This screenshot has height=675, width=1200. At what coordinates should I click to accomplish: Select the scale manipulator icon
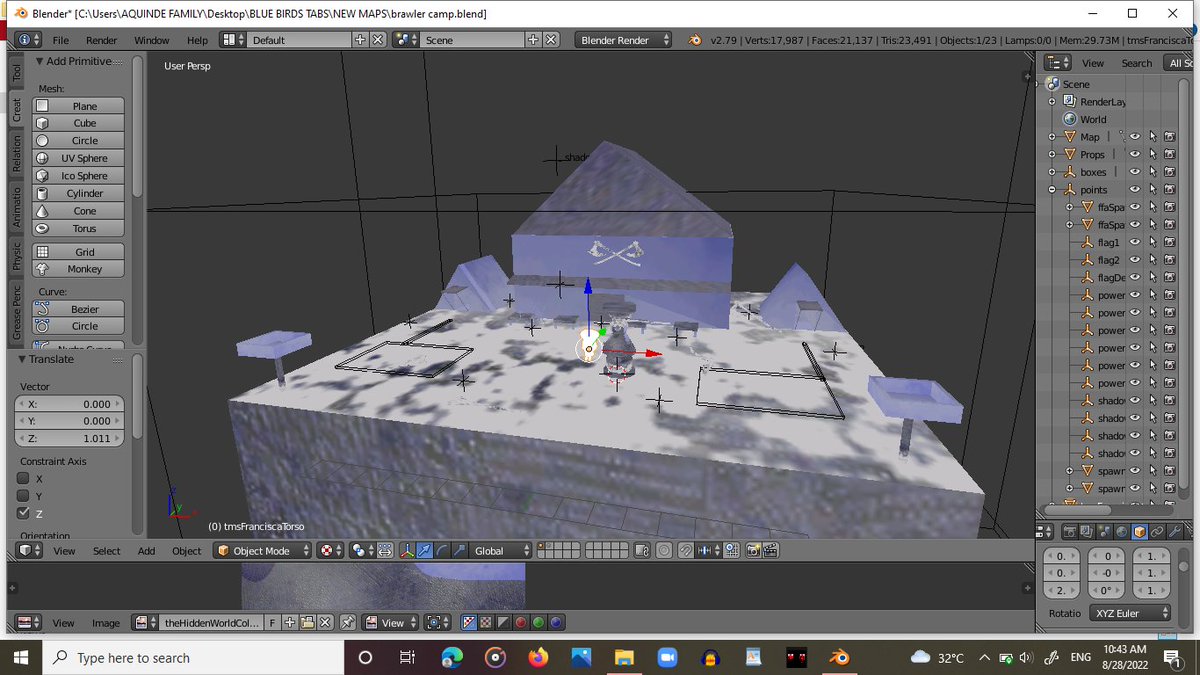459,551
